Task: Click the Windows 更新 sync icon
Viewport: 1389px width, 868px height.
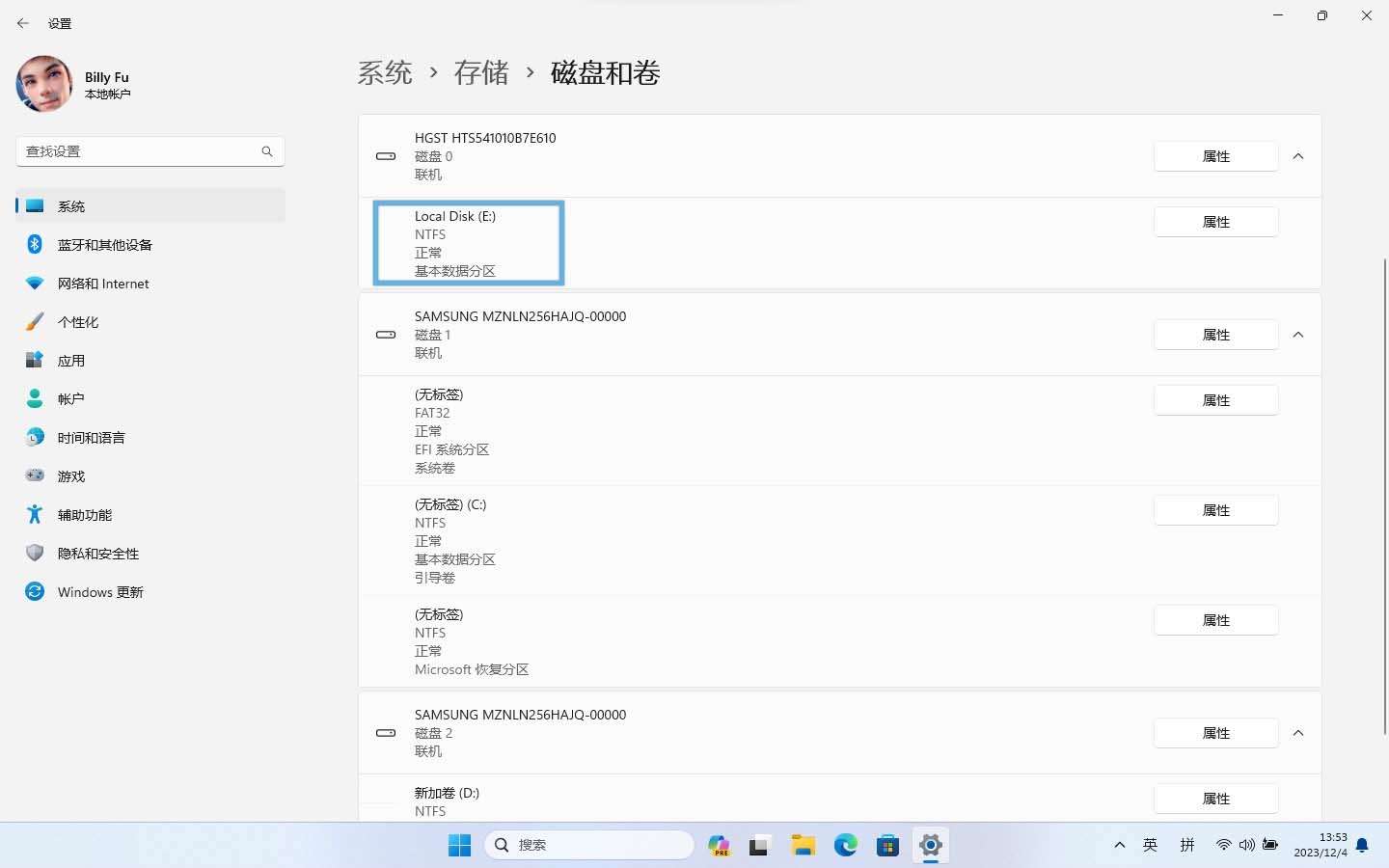Action: point(35,591)
